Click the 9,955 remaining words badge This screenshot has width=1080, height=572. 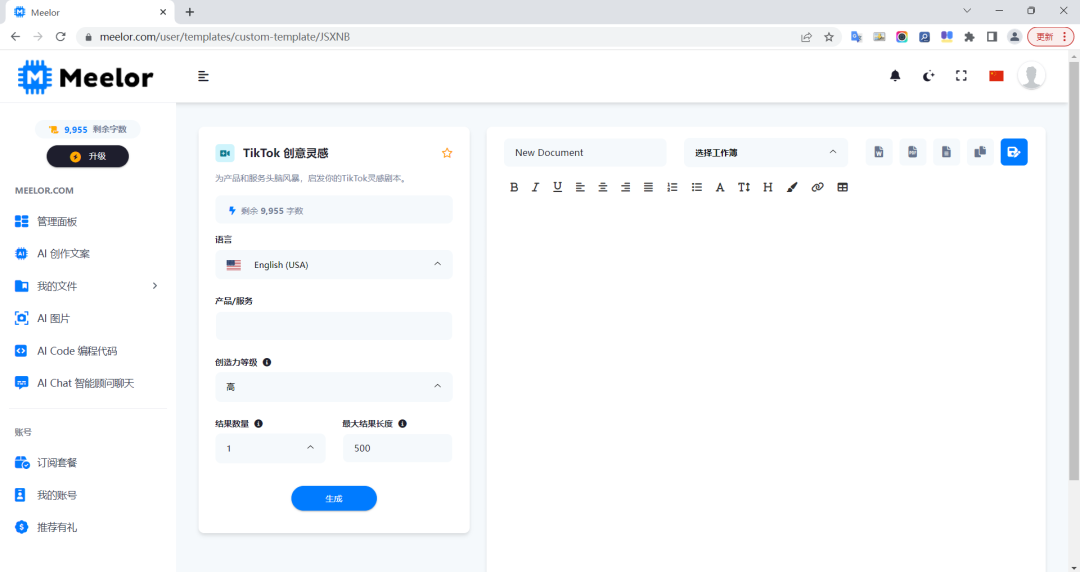pos(87,129)
